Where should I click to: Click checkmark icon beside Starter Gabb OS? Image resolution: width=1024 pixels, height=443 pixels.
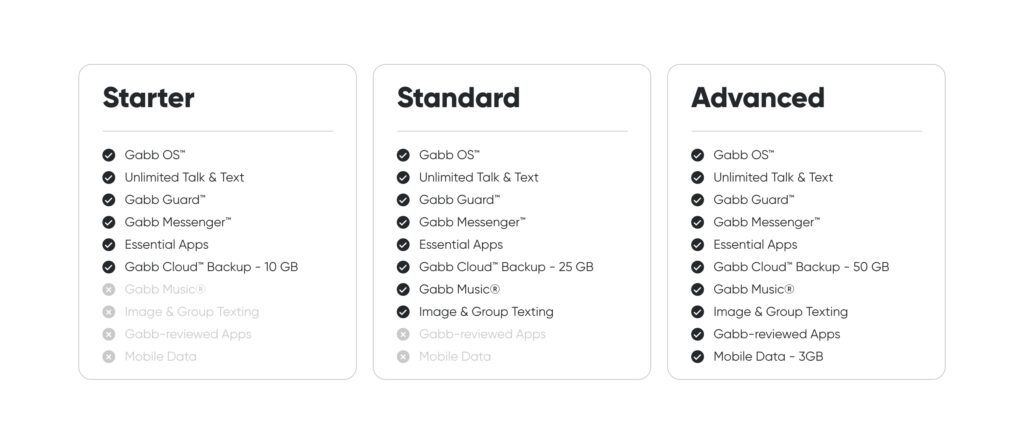(x=108, y=155)
